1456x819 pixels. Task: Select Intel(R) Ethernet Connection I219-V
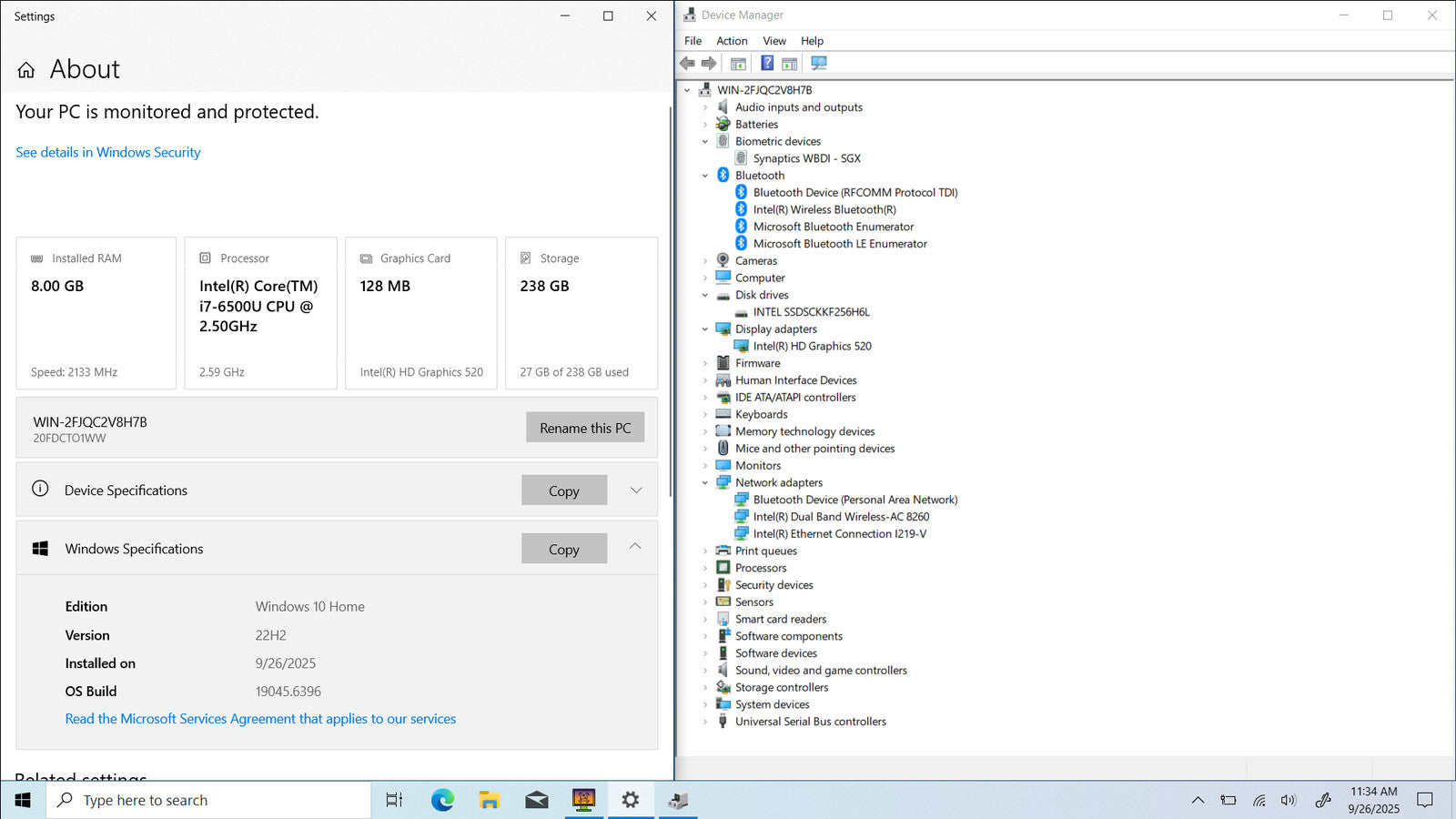point(840,534)
